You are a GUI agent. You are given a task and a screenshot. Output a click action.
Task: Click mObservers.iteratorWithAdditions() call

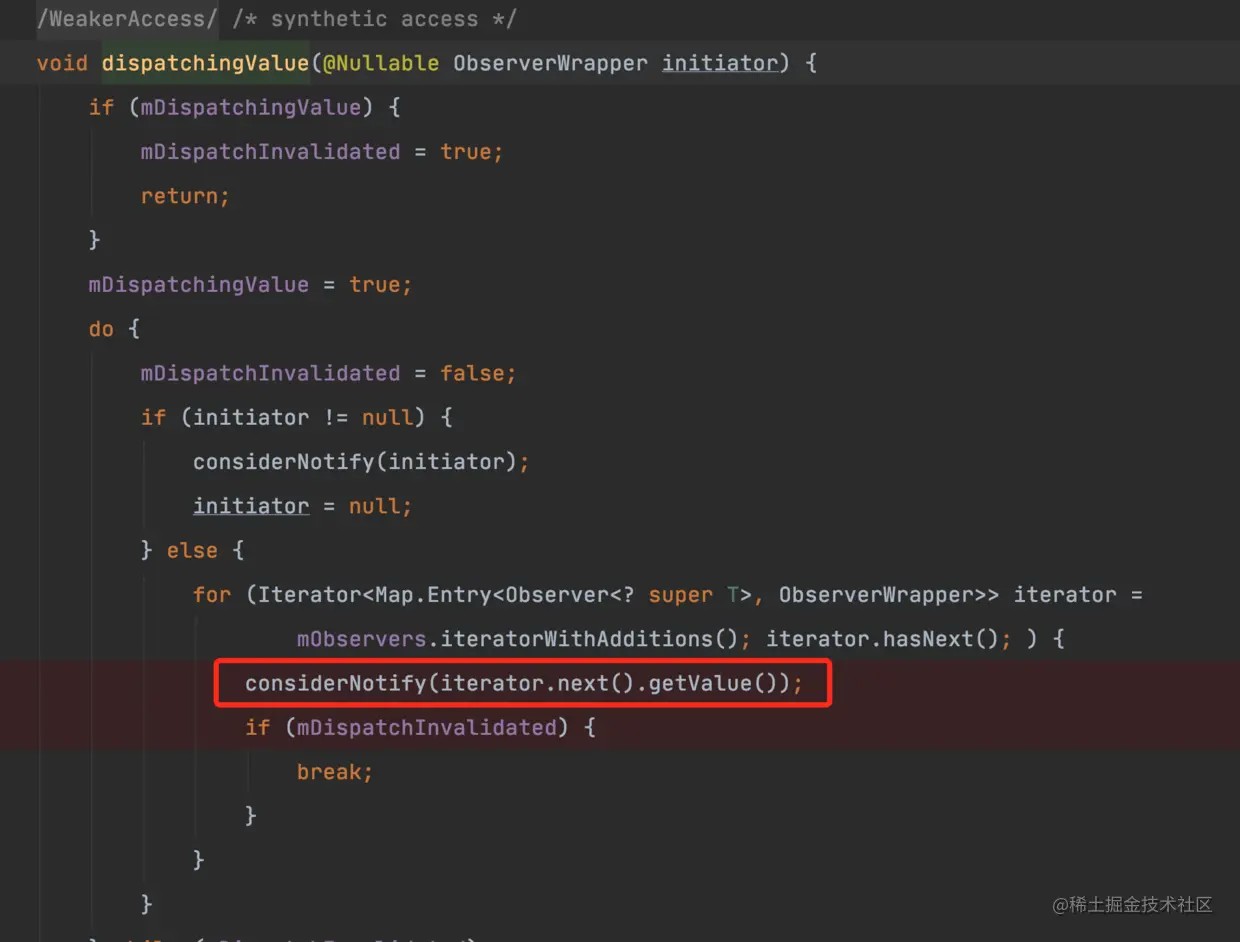click(517, 638)
